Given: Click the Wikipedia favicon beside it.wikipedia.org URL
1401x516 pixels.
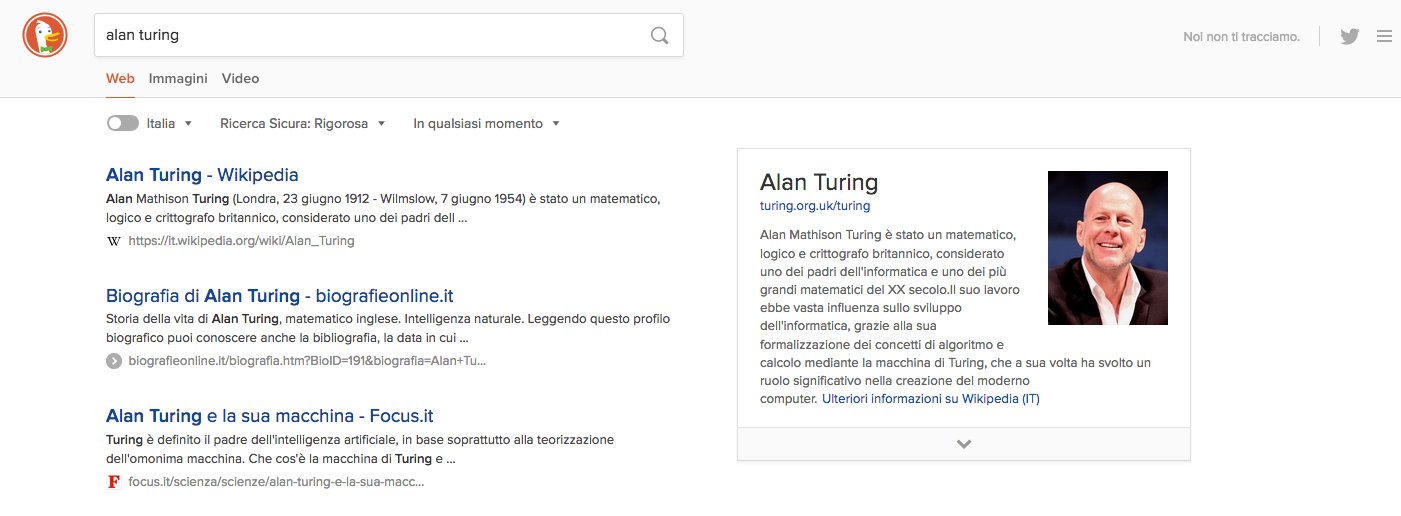Looking at the screenshot, I should pos(114,241).
